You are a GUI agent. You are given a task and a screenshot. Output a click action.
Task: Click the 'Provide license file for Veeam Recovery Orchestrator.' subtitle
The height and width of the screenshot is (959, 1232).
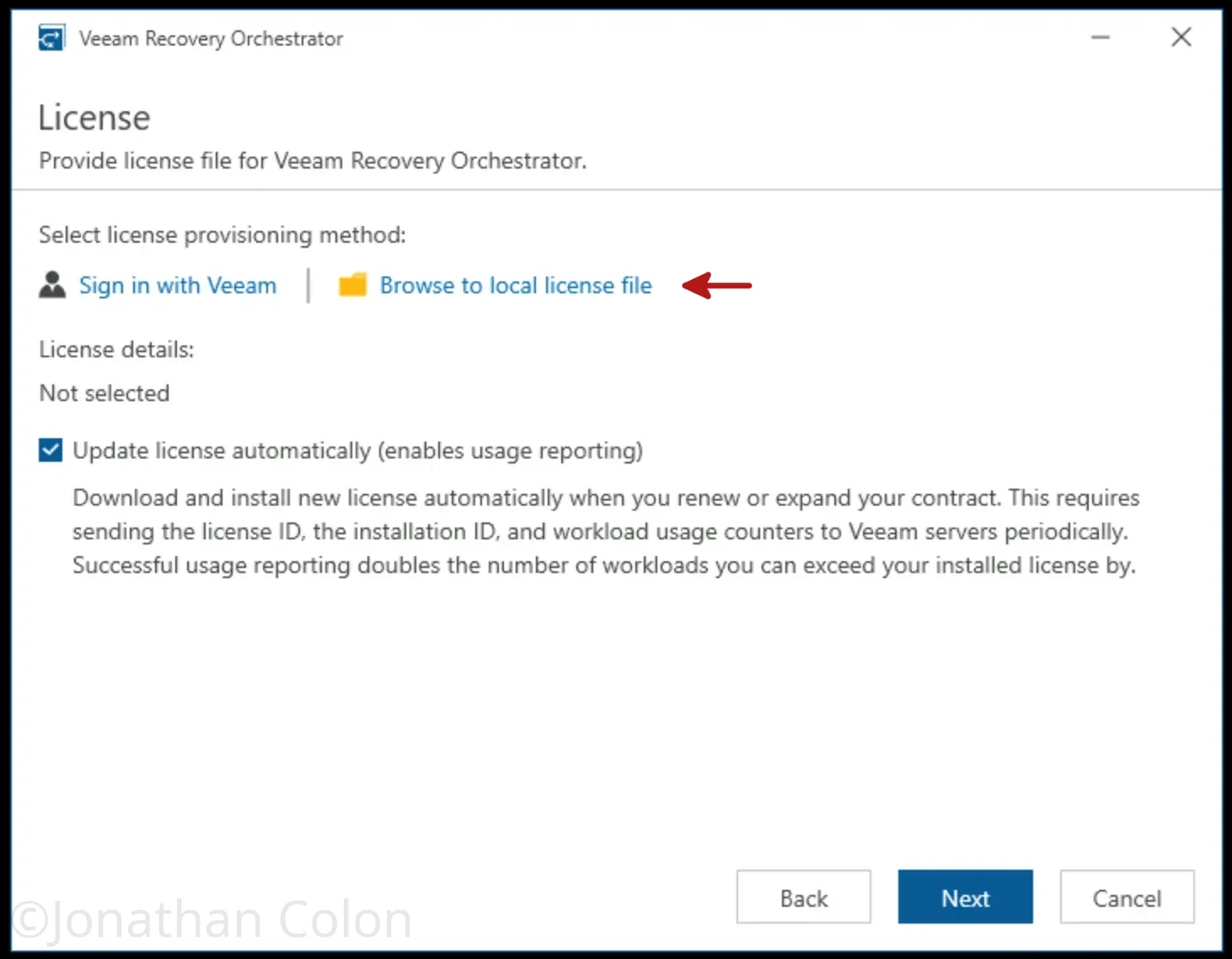point(313,161)
